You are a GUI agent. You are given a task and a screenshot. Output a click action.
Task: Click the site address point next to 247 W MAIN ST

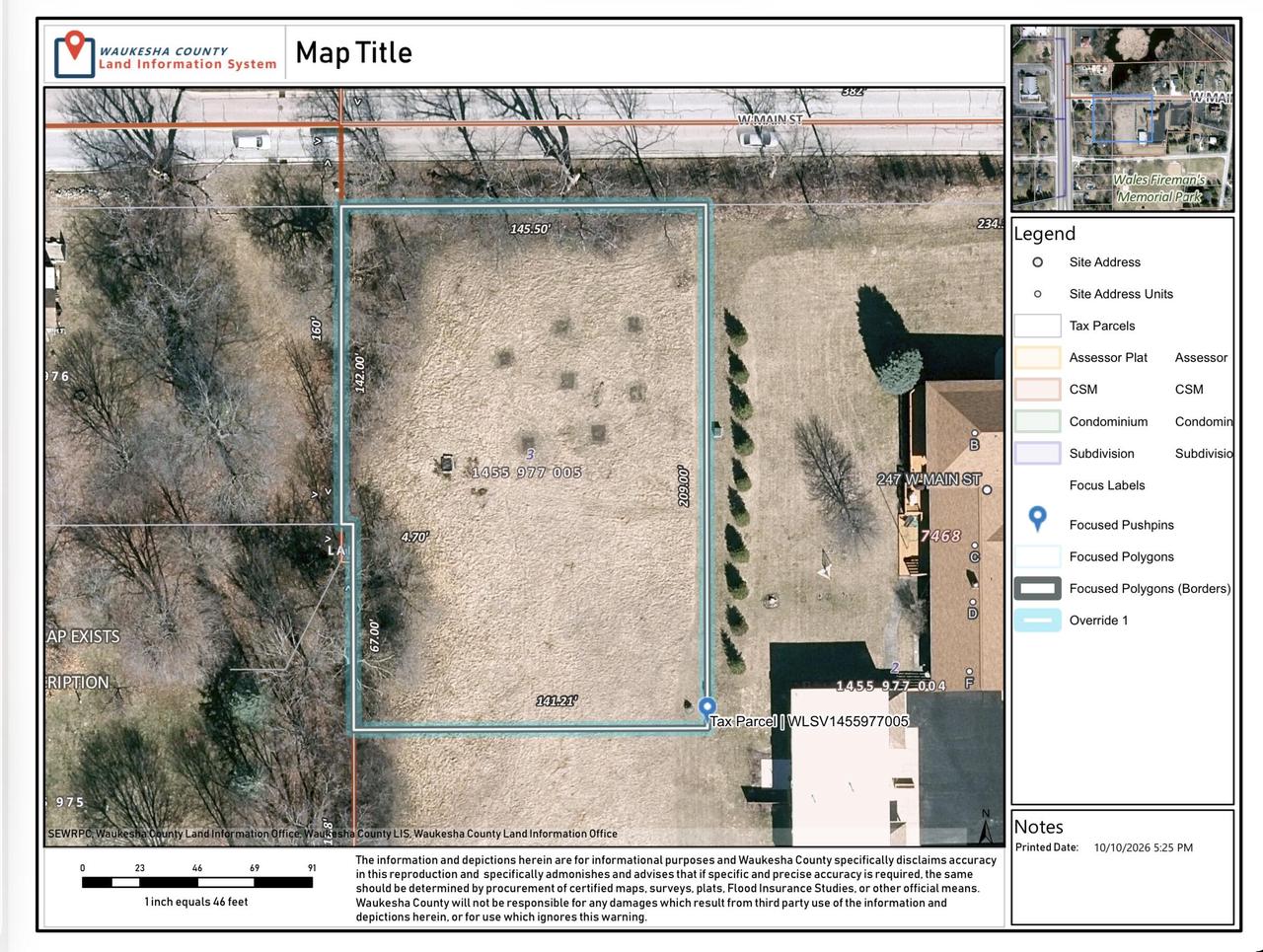click(x=987, y=489)
